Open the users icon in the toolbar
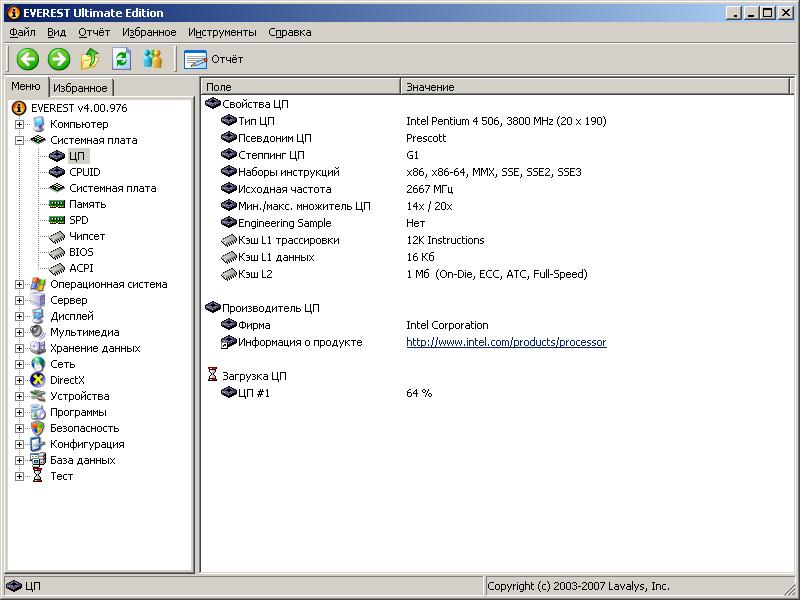Viewport: 800px width, 600px height. click(152, 59)
